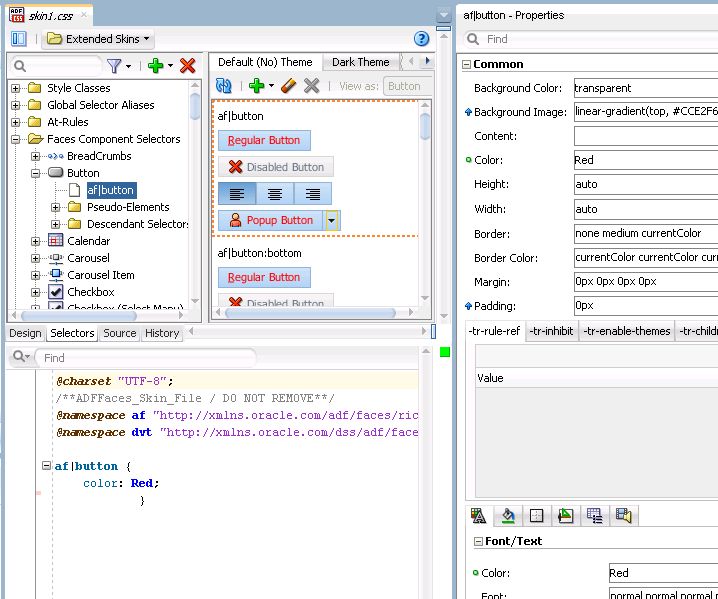This screenshot has width=718, height=599.
Task: Switch to the Source tab
Action: tap(120, 333)
